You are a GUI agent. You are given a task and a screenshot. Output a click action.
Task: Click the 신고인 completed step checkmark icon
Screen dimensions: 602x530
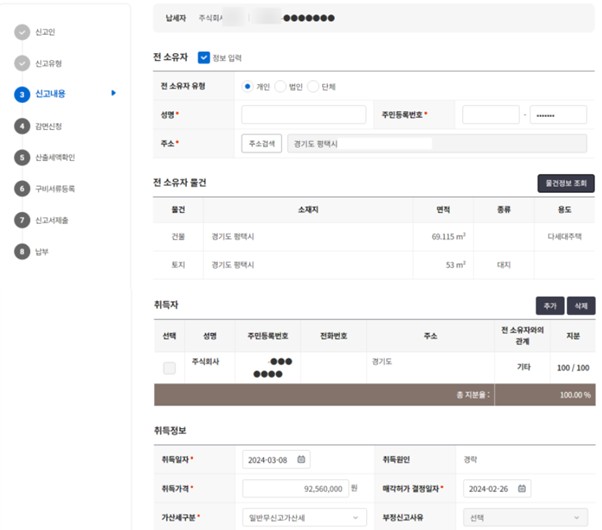point(22,32)
